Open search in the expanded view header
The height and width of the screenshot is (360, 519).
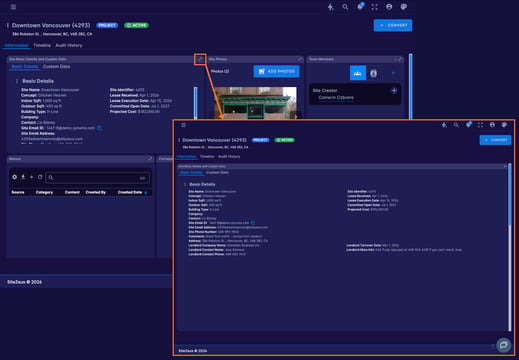pyautogui.click(x=456, y=125)
